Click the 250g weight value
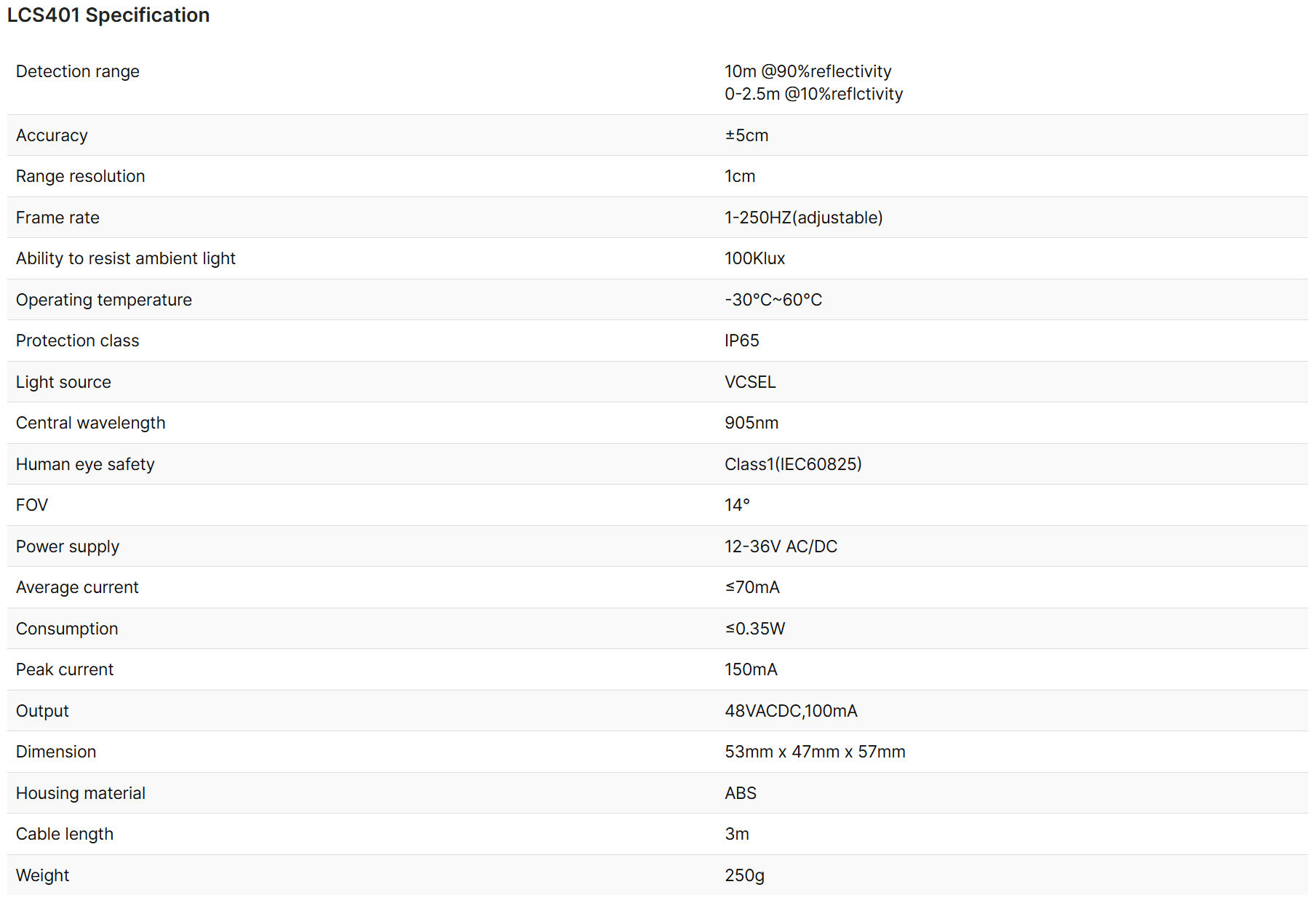The height and width of the screenshot is (903, 1316). click(744, 875)
